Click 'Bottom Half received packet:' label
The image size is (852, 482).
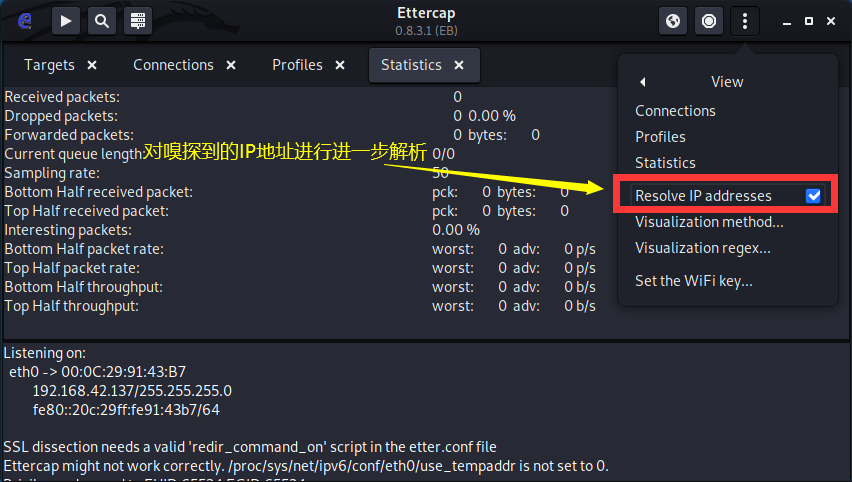click(x=98, y=192)
